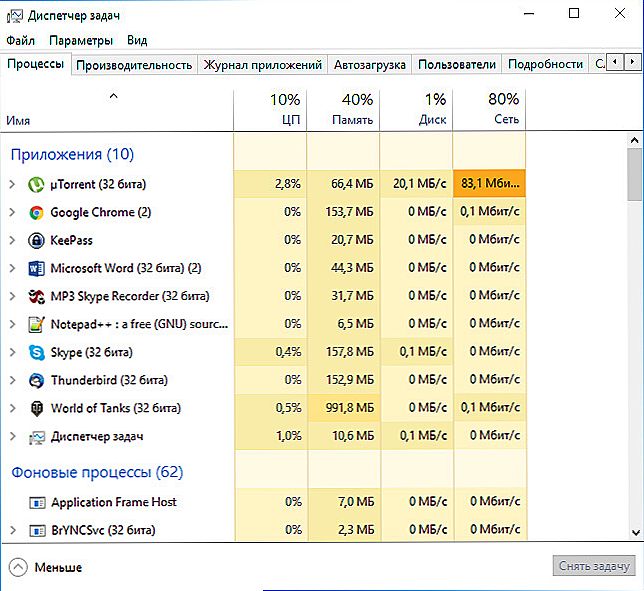This screenshot has height=591, width=644.
Task: Click the Notepad++ icon
Action: pos(36,324)
